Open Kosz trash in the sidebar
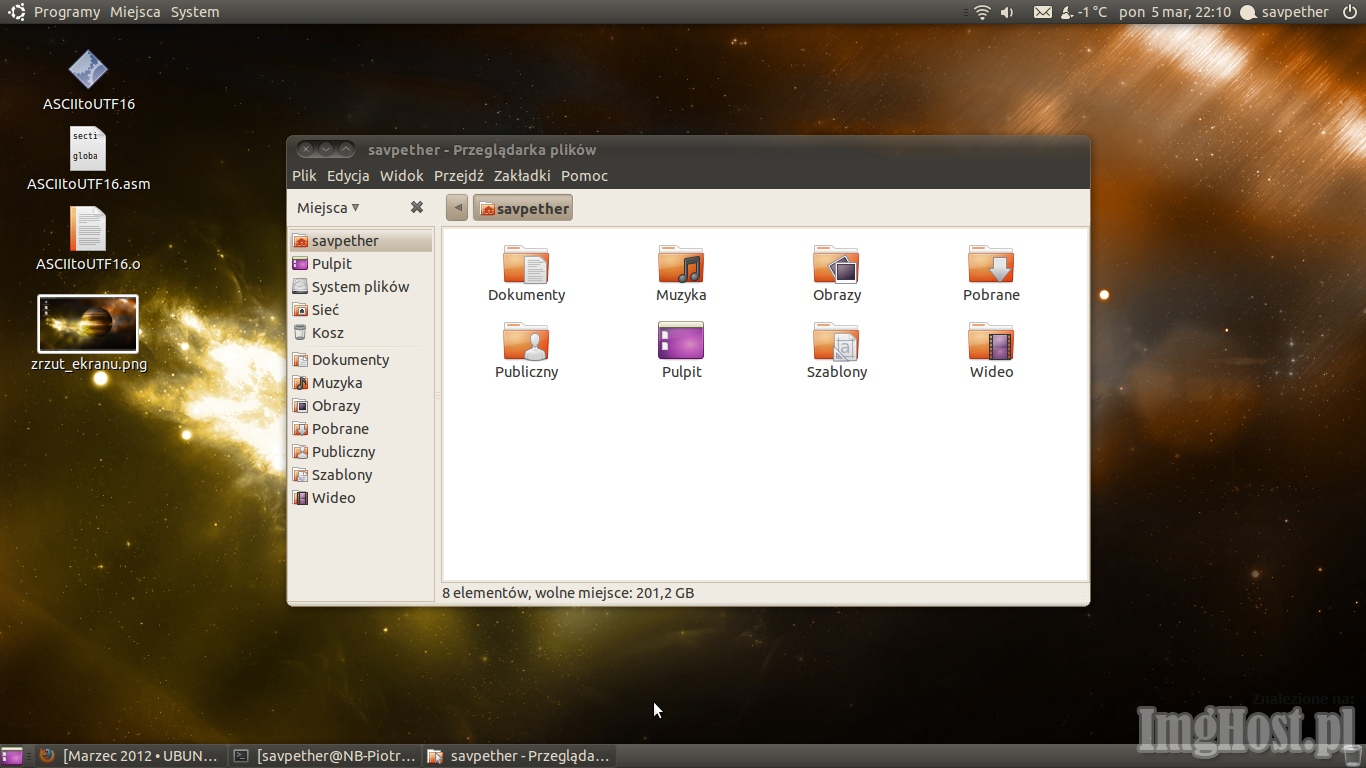1366x768 pixels. click(x=361, y=333)
